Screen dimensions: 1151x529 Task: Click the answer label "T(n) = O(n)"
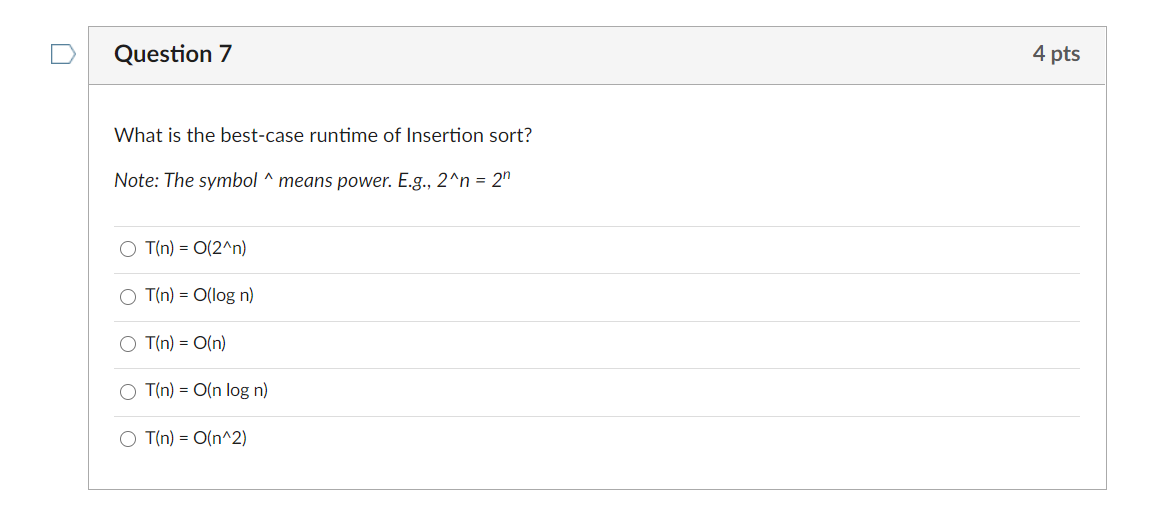[x=185, y=343]
